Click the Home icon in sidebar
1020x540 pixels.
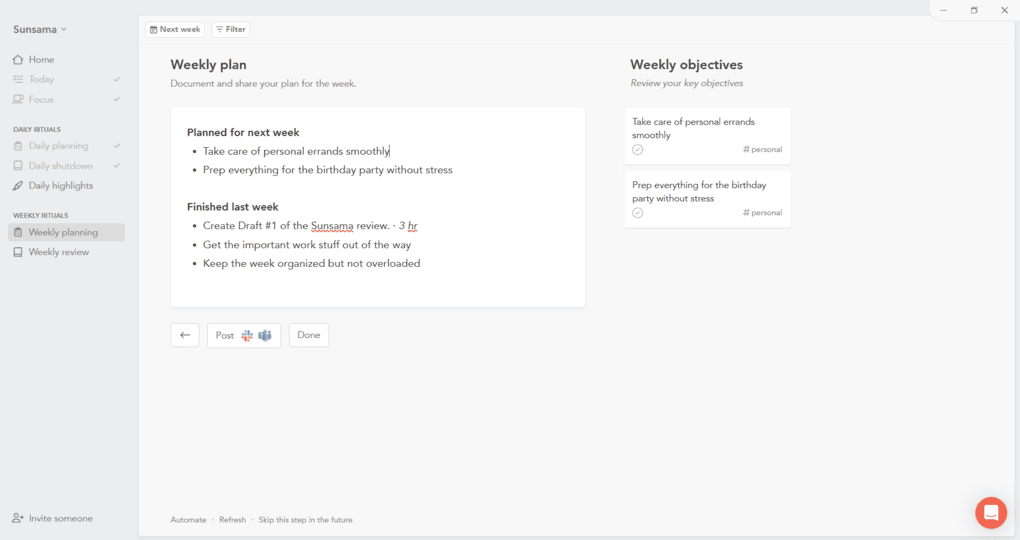pyautogui.click(x=18, y=60)
